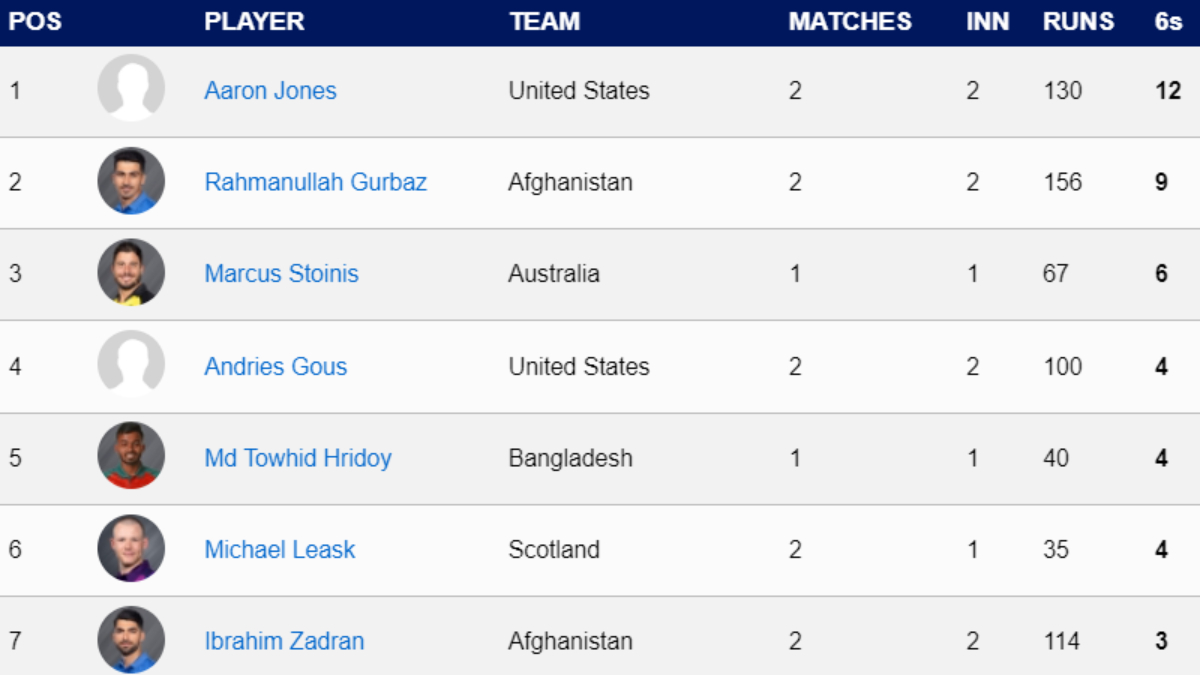Click Rahmanullah Gurbaz's profile photo
The width and height of the screenshot is (1200, 675).
coord(131,181)
